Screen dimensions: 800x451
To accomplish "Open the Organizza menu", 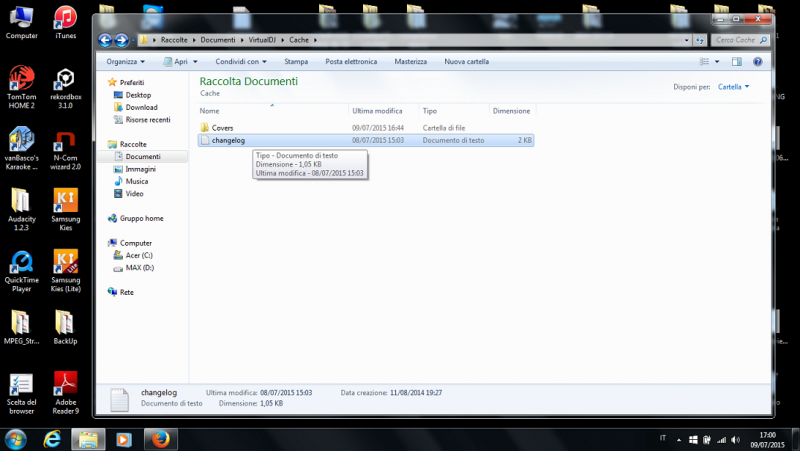I will [126, 62].
